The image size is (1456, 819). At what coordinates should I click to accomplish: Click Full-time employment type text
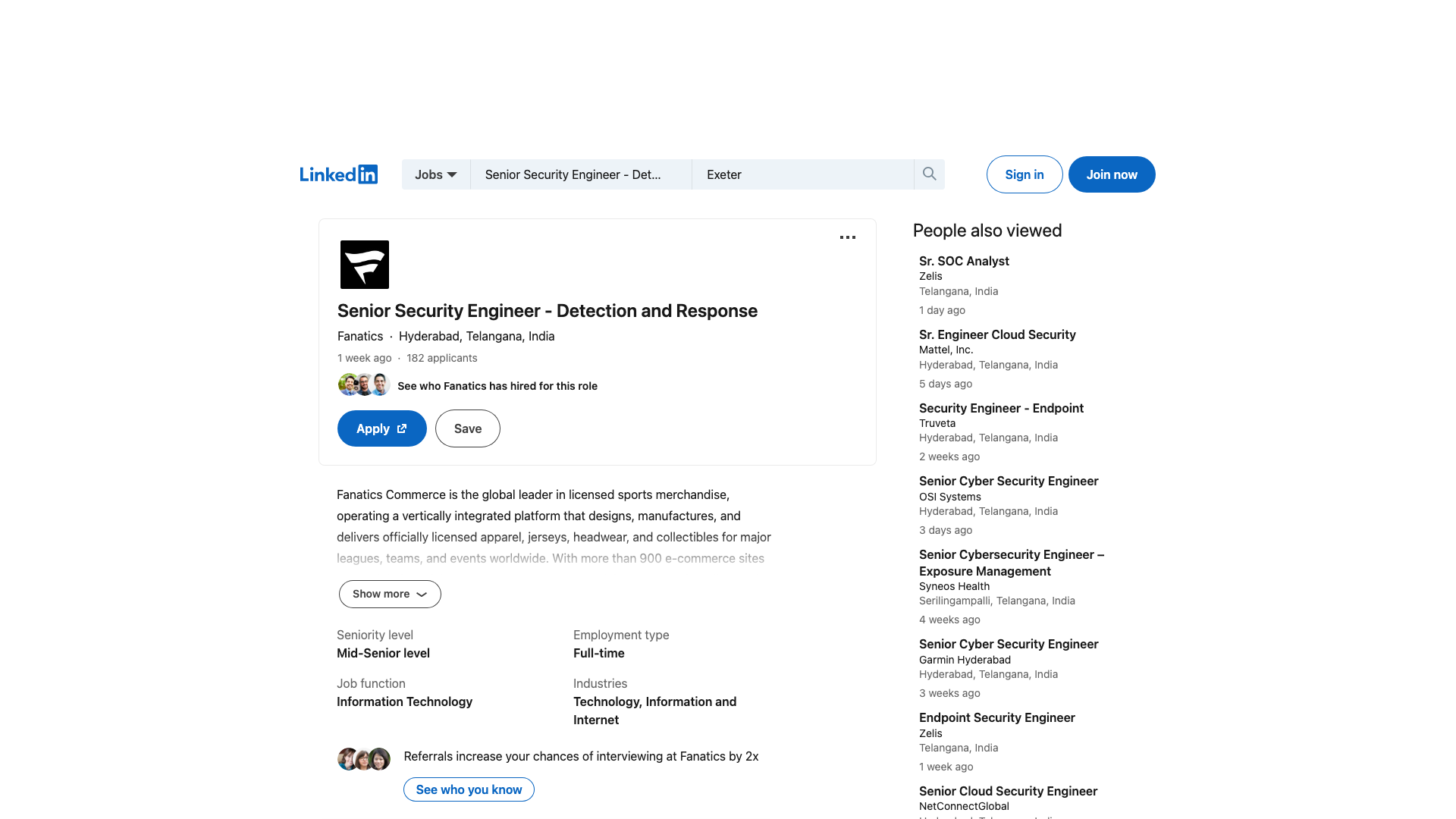pos(599,653)
